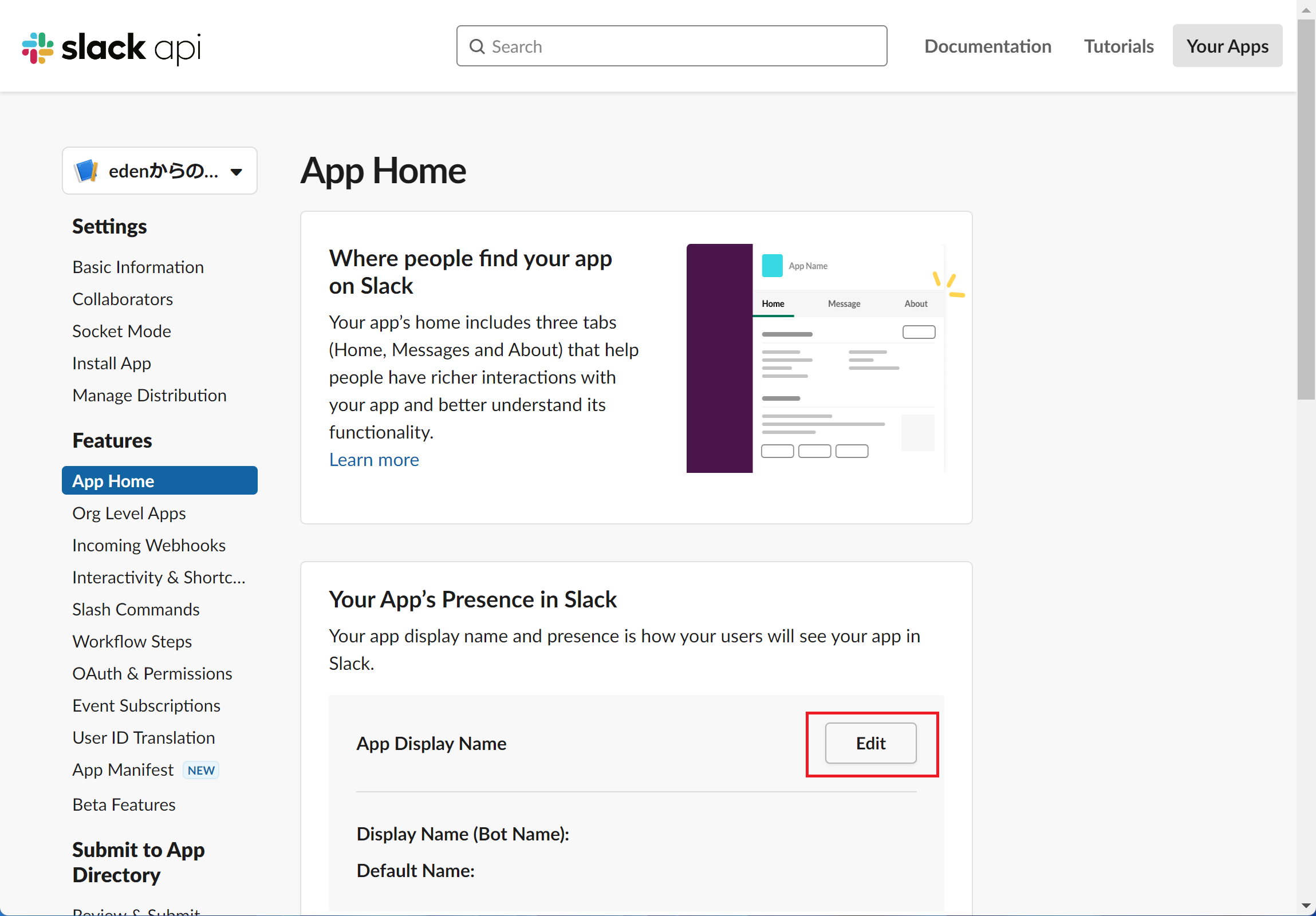Open User ID Translation

click(144, 738)
